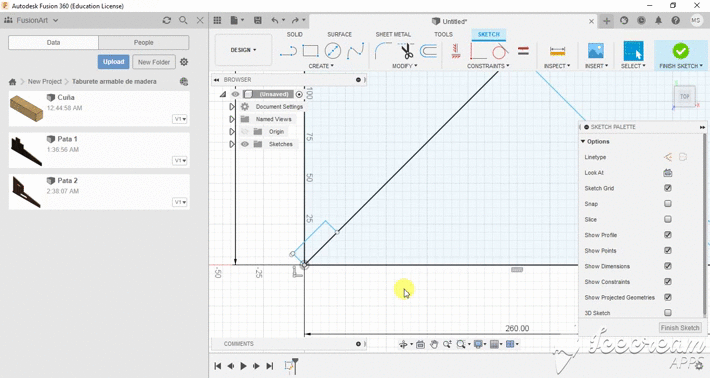710x378 pixels.
Task: Click the Undo arrow
Action: pos(275,20)
